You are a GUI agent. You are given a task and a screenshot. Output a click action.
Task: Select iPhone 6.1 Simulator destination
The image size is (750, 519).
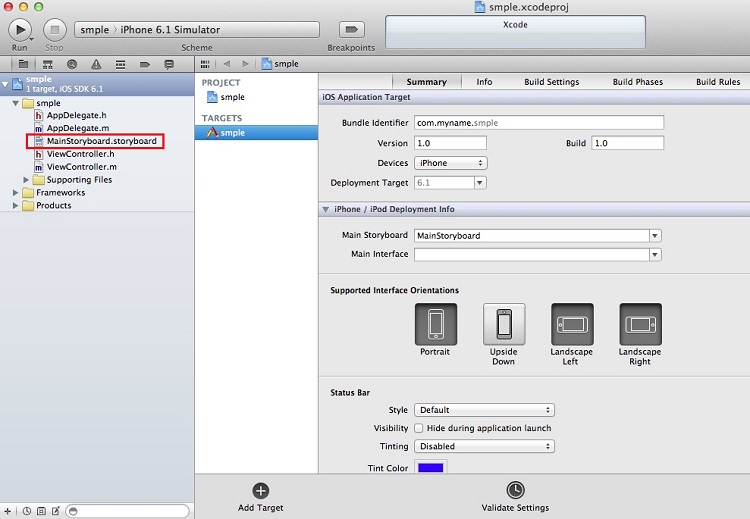(x=170, y=30)
